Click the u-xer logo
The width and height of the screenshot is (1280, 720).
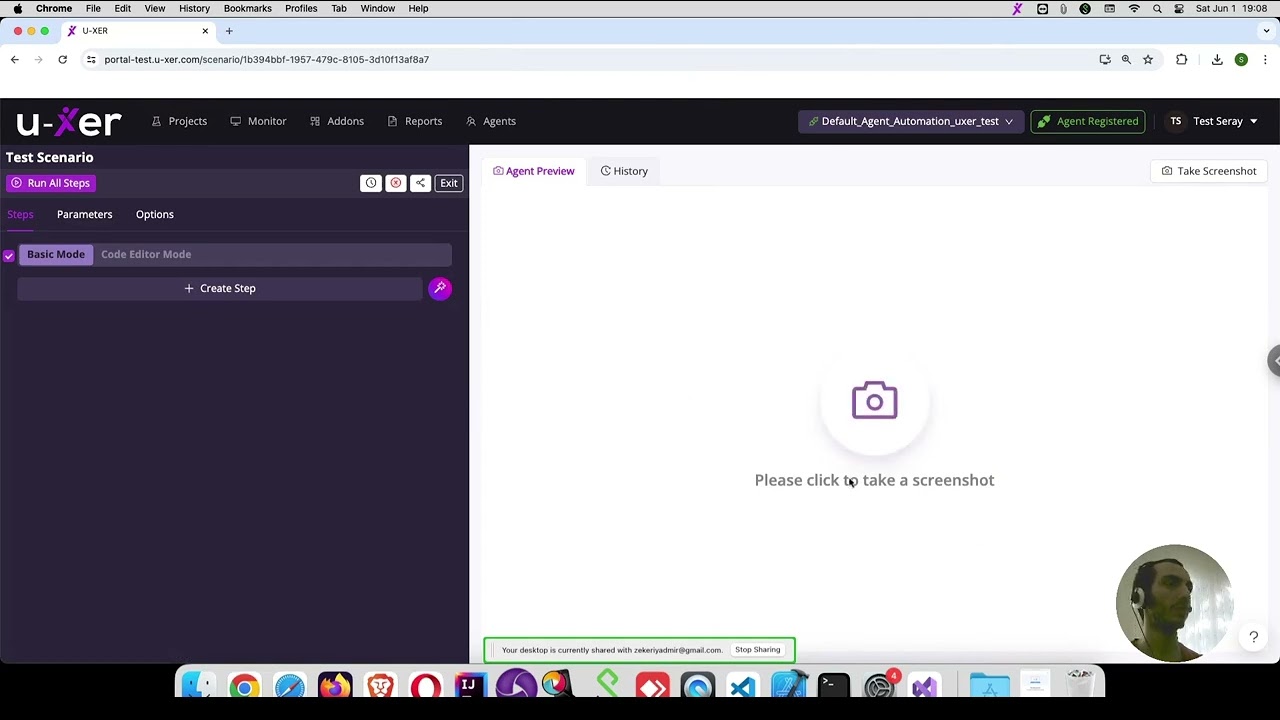pyautogui.click(x=68, y=122)
